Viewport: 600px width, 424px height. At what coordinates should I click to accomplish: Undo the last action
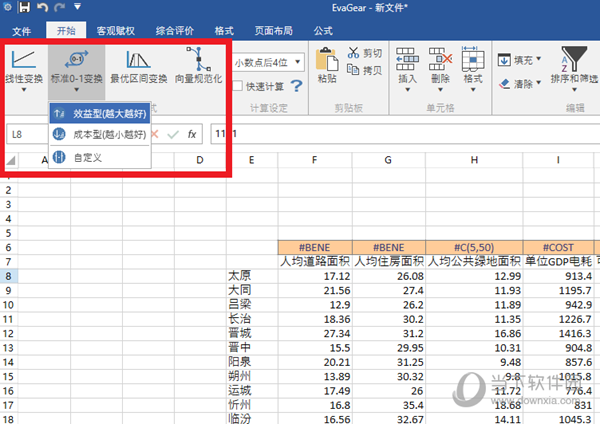(x=42, y=7)
